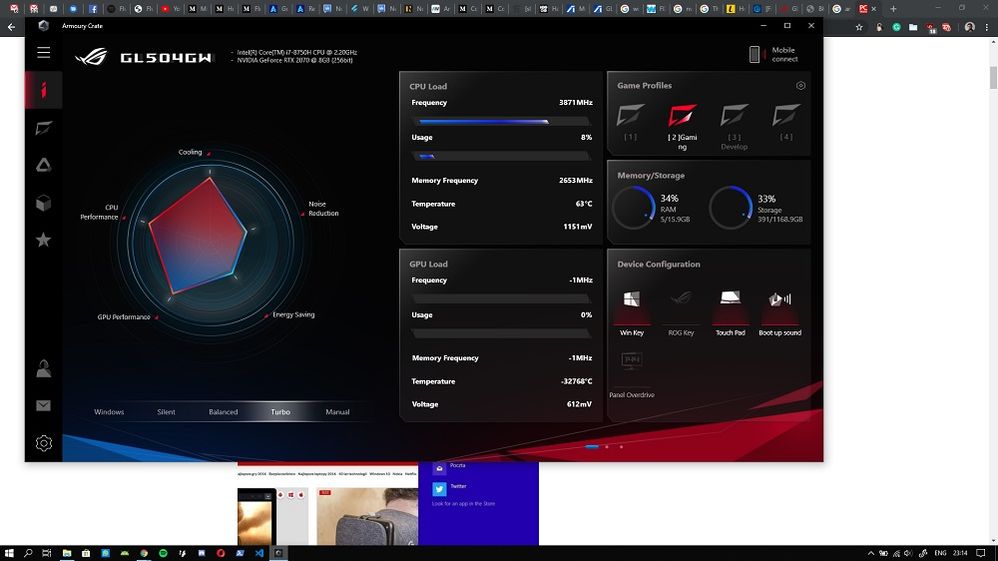The height and width of the screenshot is (561, 998).
Task: Toggle the Win Key setting
Action: [x=631, y=300]
